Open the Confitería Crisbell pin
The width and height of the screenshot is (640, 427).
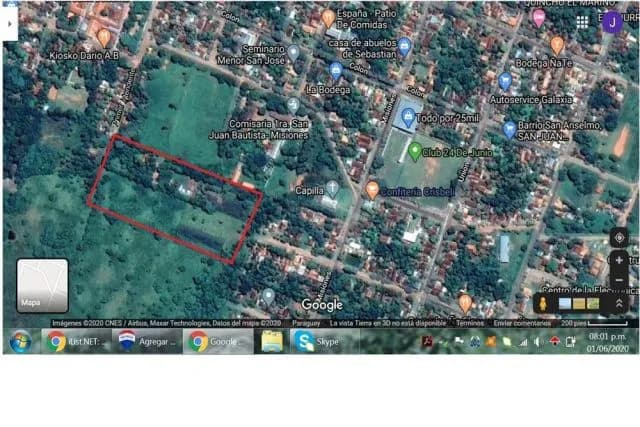coord(372,191)
